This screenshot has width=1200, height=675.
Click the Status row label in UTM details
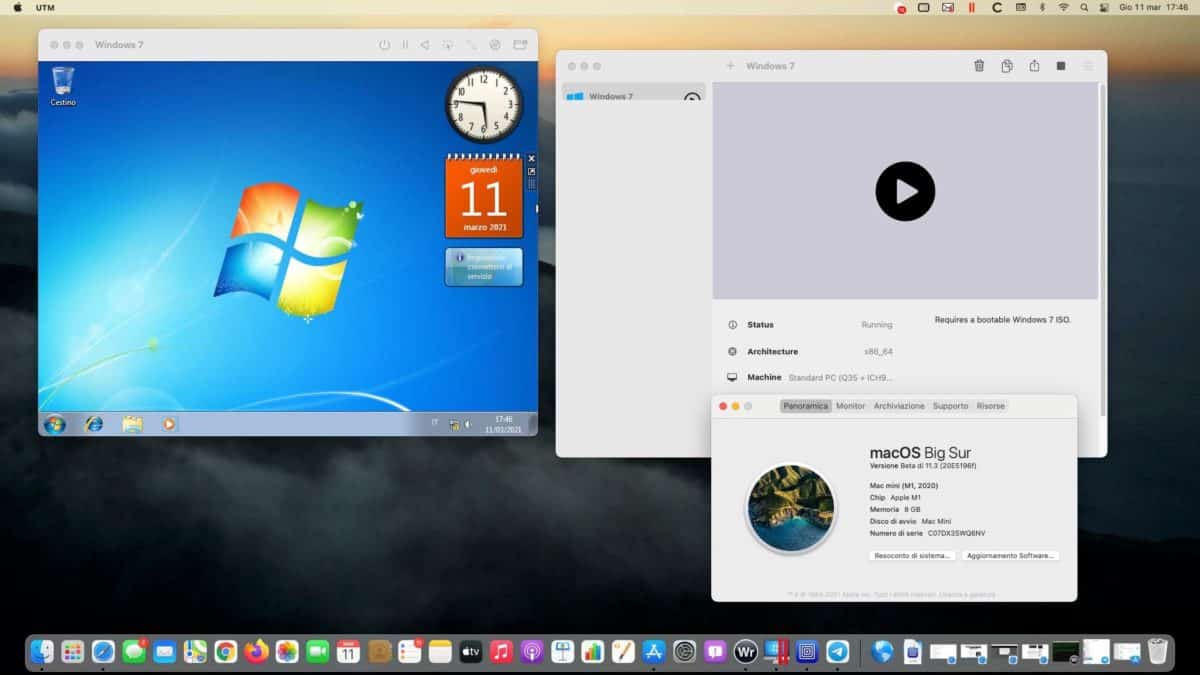coord(760,325)
